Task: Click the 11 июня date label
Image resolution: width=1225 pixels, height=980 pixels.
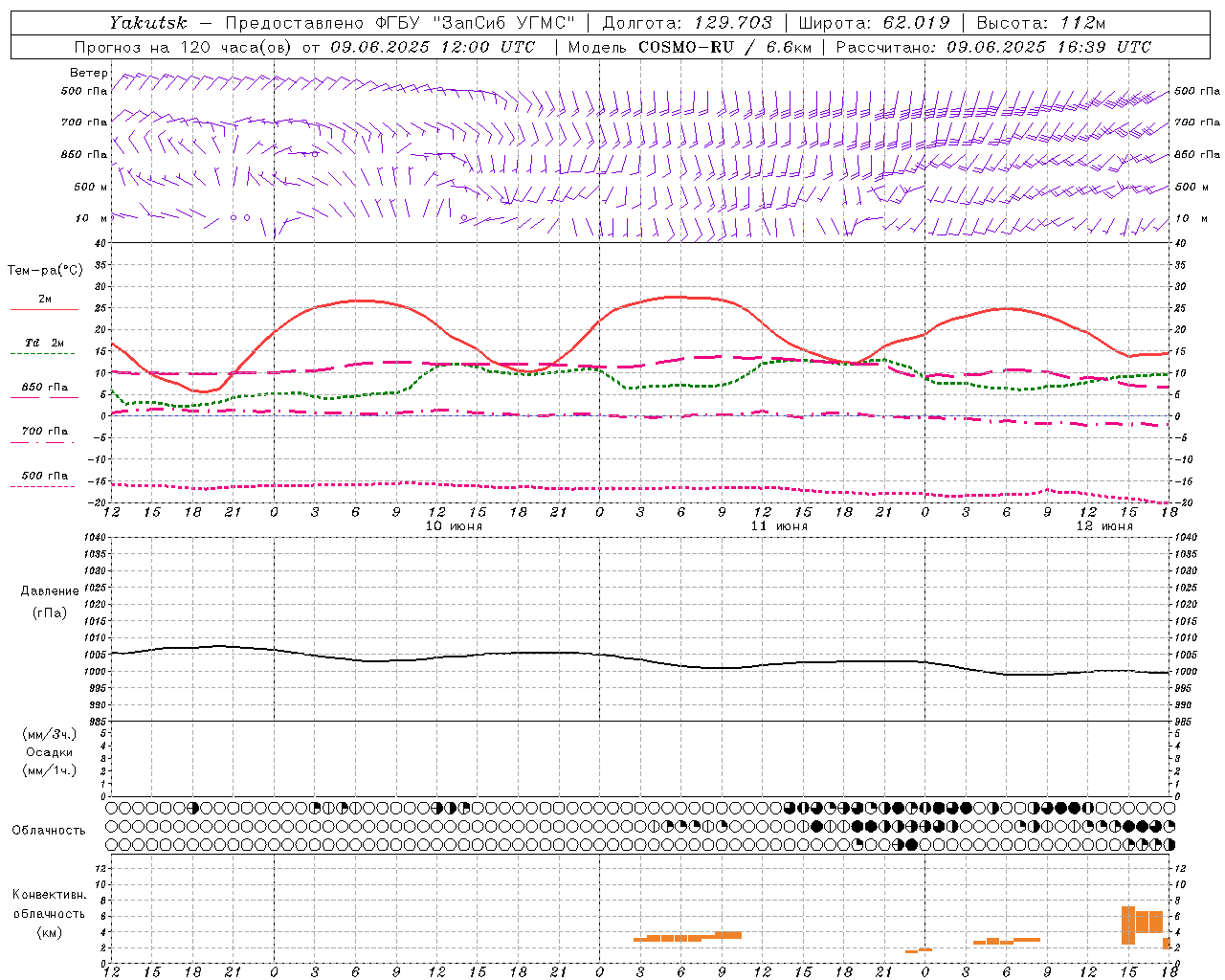Action: point(779,526)
